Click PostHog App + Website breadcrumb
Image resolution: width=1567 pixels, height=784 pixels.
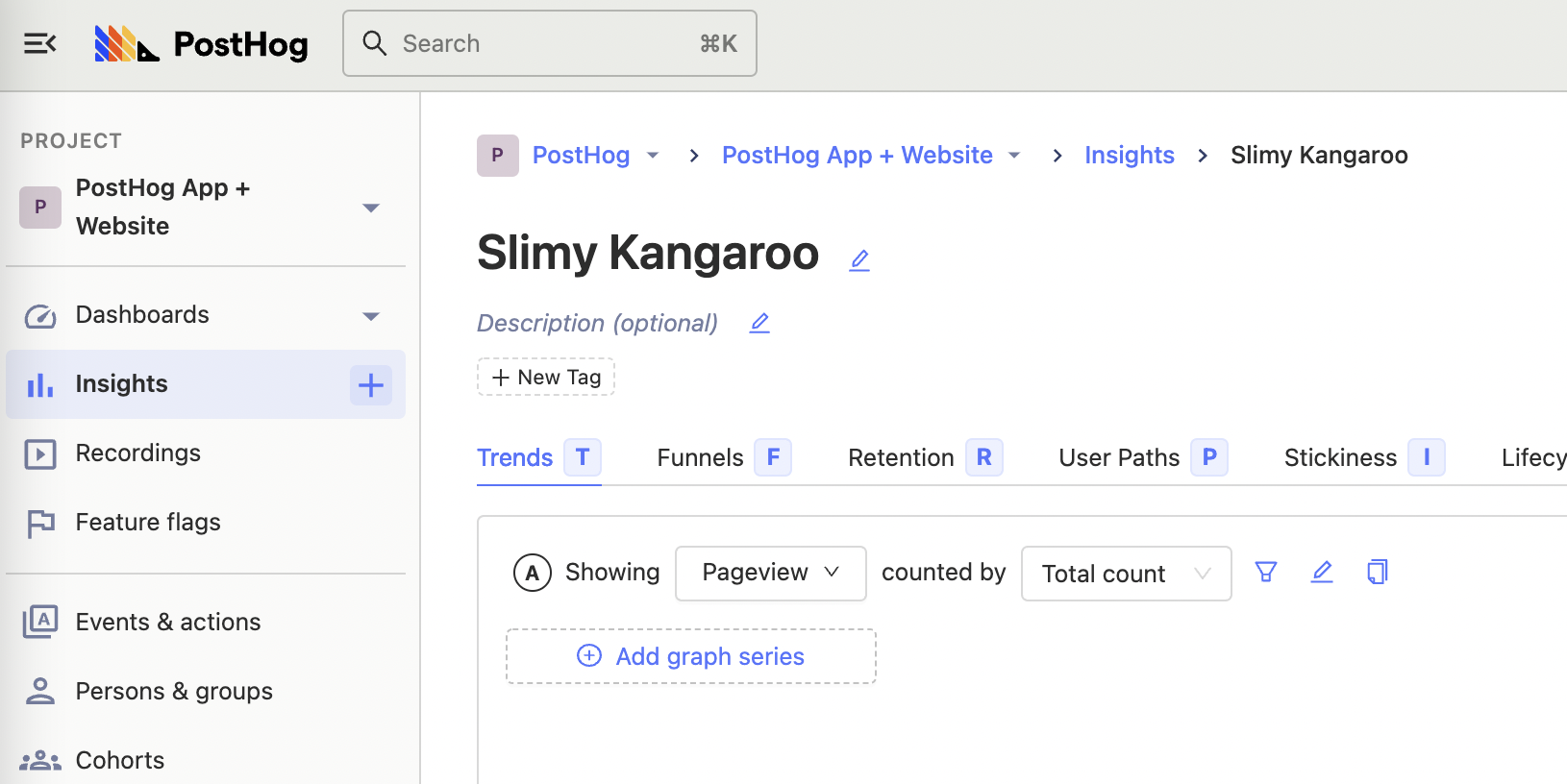click(x=857, y=156)
